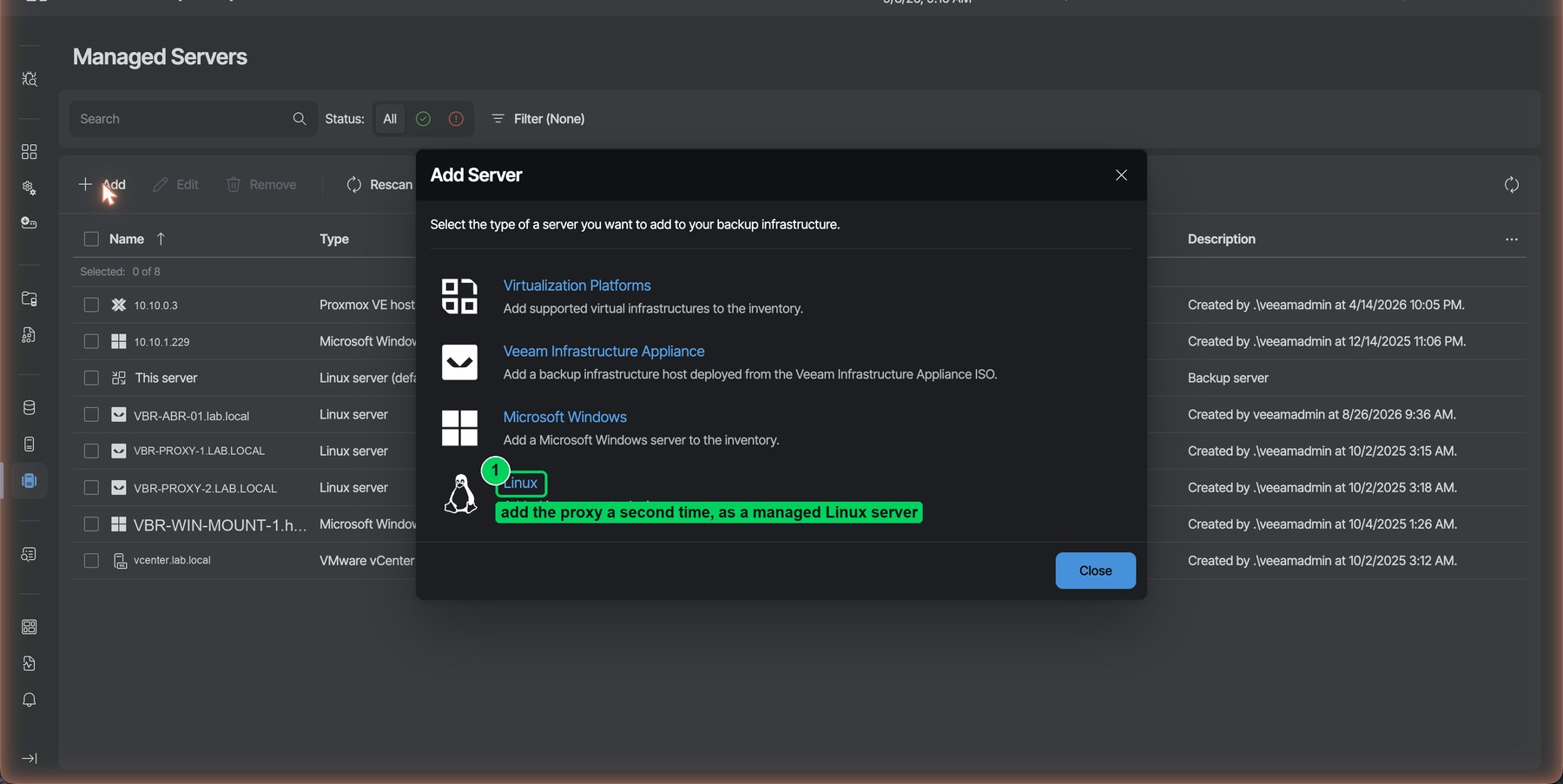The image size is (1563, 784).
Task: Open the device sidebar icon
Action: tap(29, 445)
